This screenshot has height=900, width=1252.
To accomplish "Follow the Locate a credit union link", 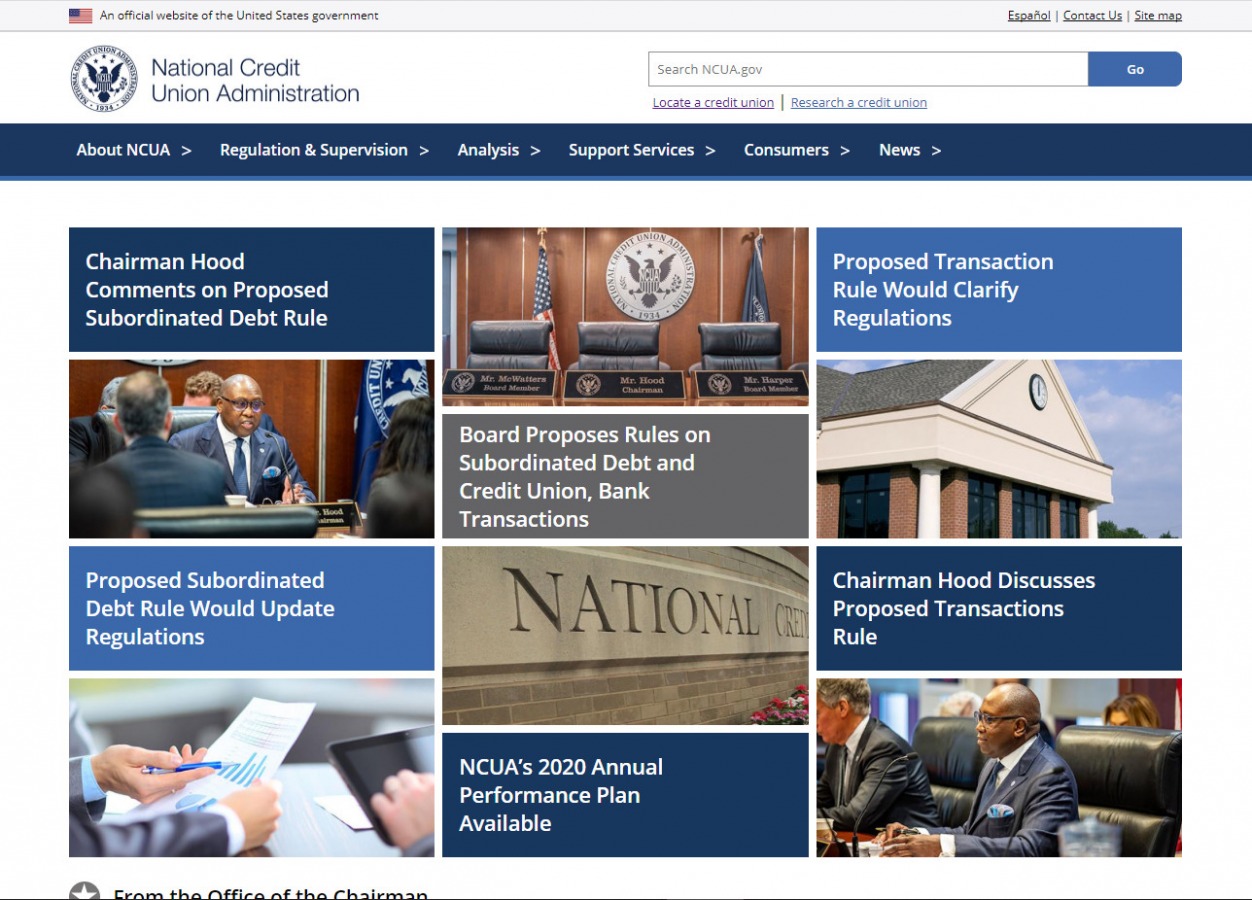I will 713,103.
